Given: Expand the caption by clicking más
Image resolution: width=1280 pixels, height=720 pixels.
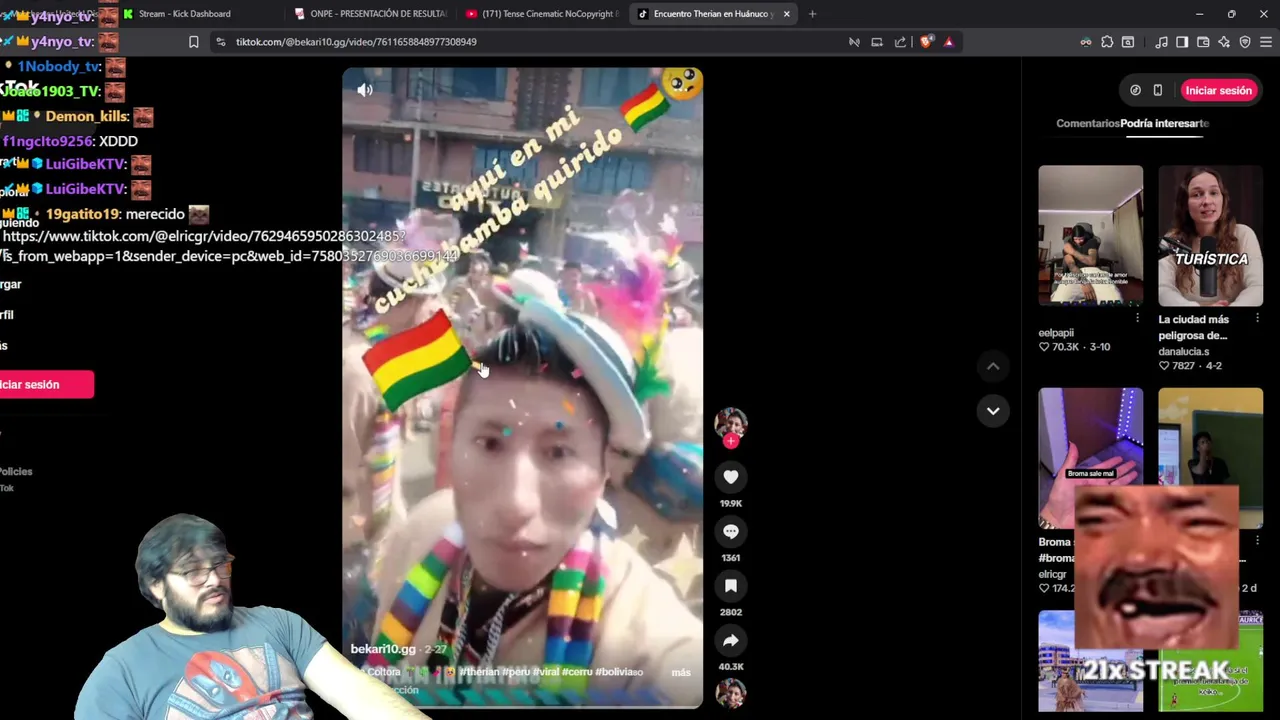Looking at the screenshot, I should pyautogui.click(x=681, y=672).
